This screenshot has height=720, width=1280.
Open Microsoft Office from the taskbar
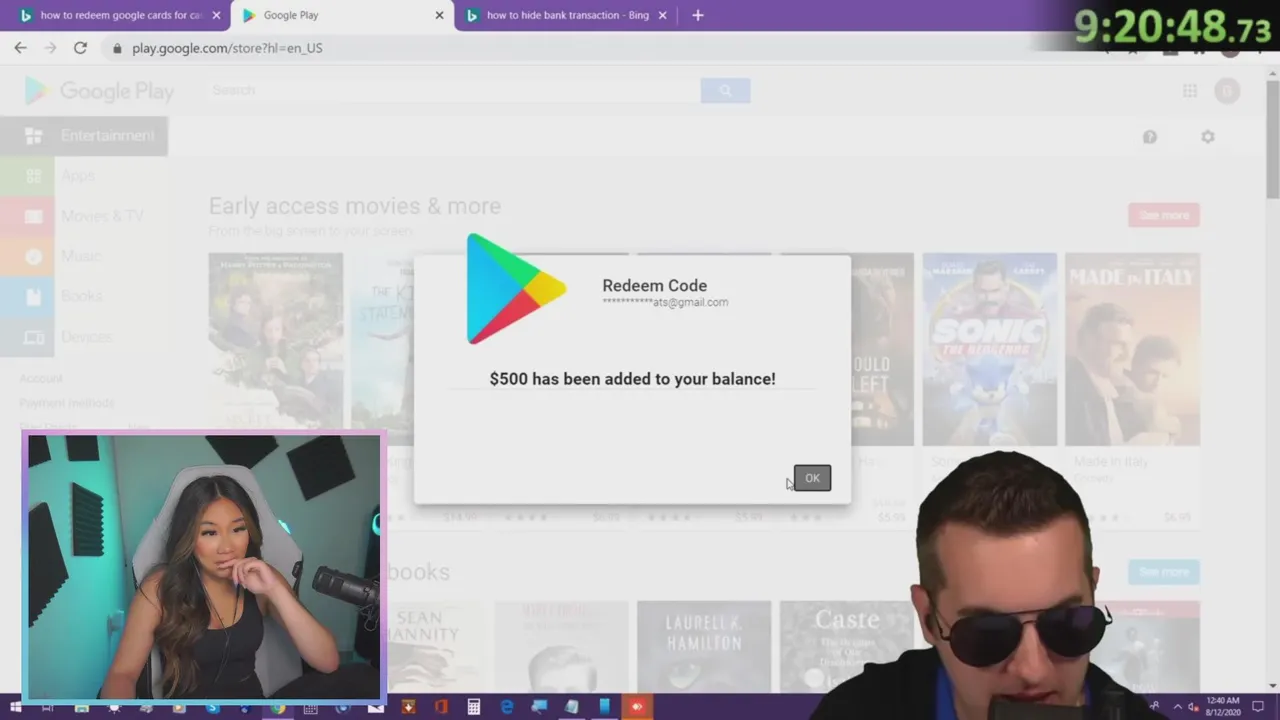click(x=441, y=707)
